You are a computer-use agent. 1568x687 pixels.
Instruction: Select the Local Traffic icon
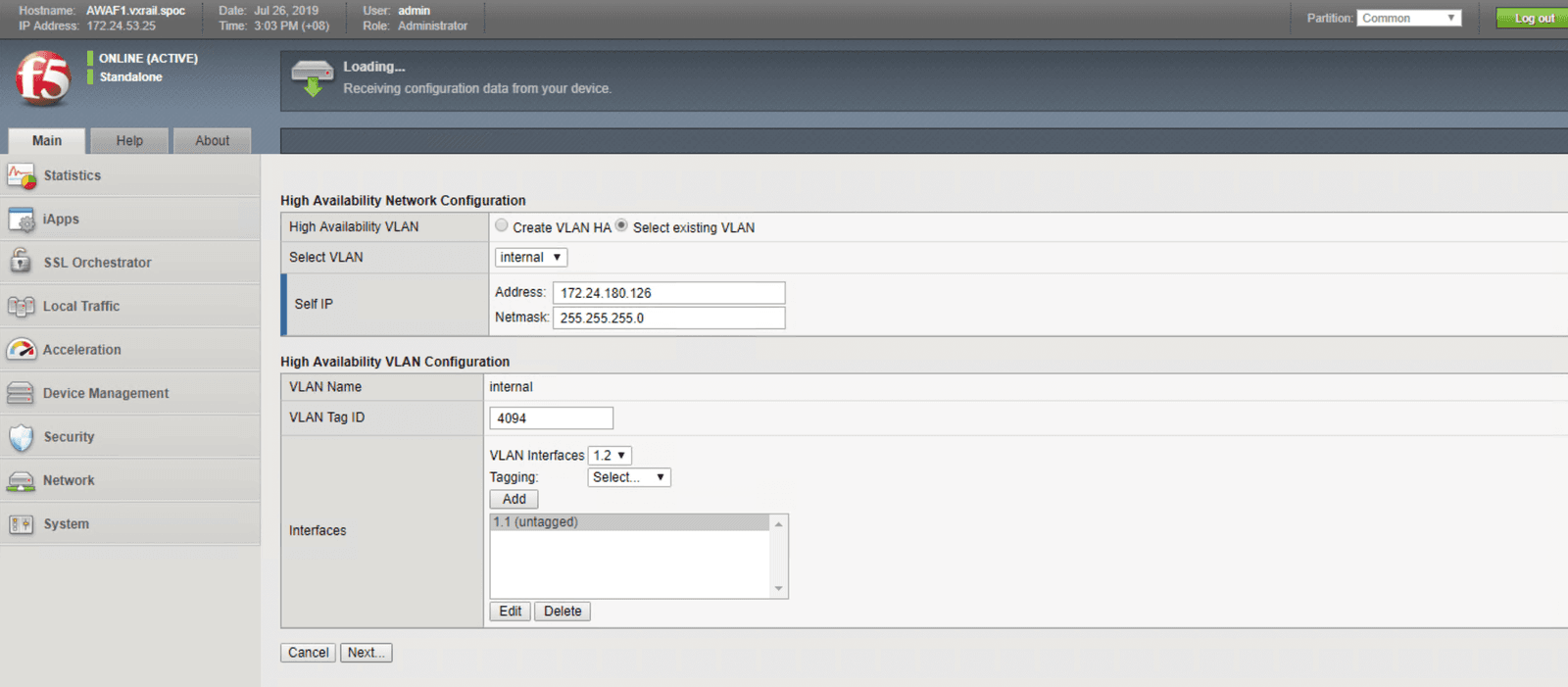[21, 307]
